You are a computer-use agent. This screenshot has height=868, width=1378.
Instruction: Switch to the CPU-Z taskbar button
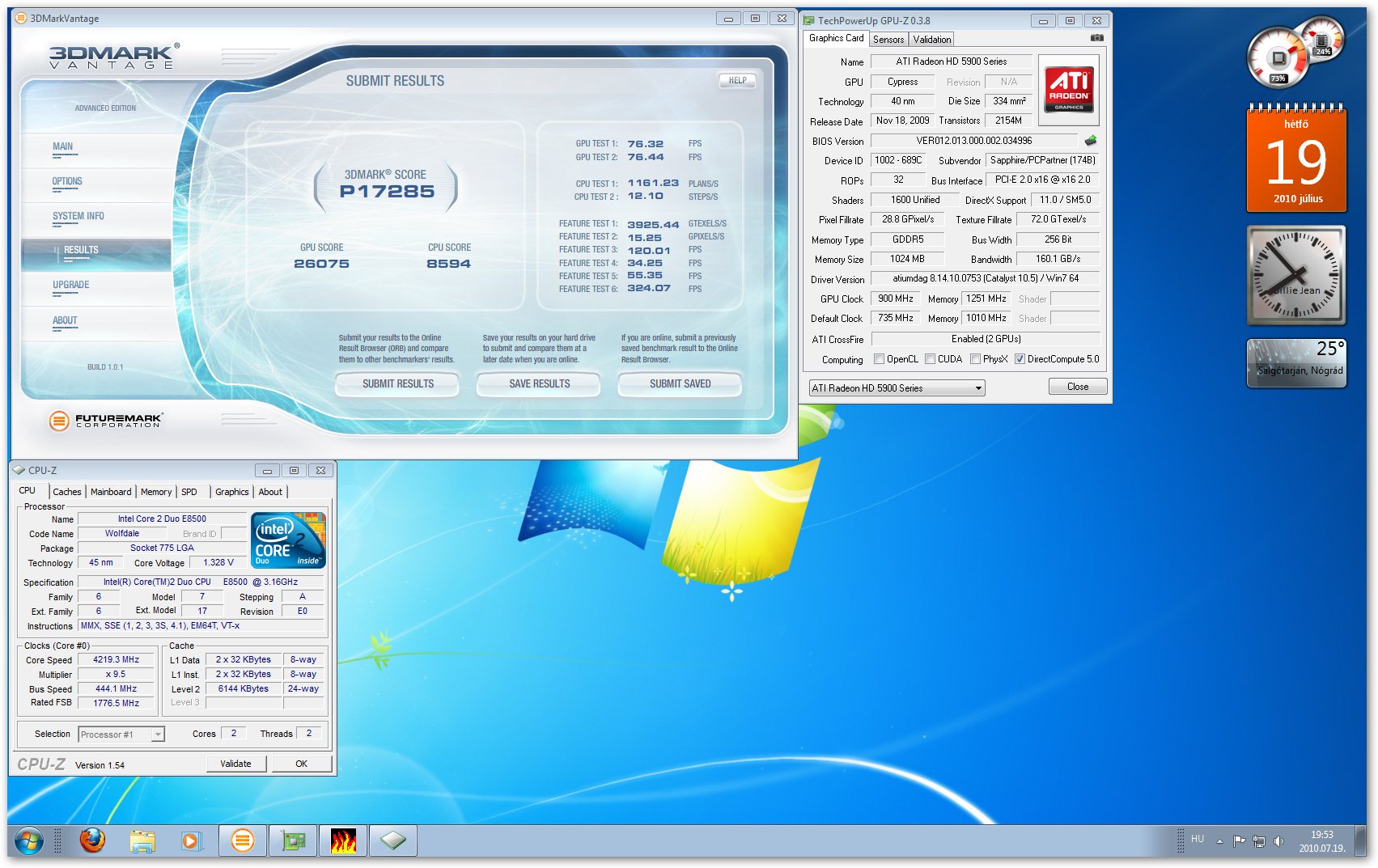(x=393, y=841)
